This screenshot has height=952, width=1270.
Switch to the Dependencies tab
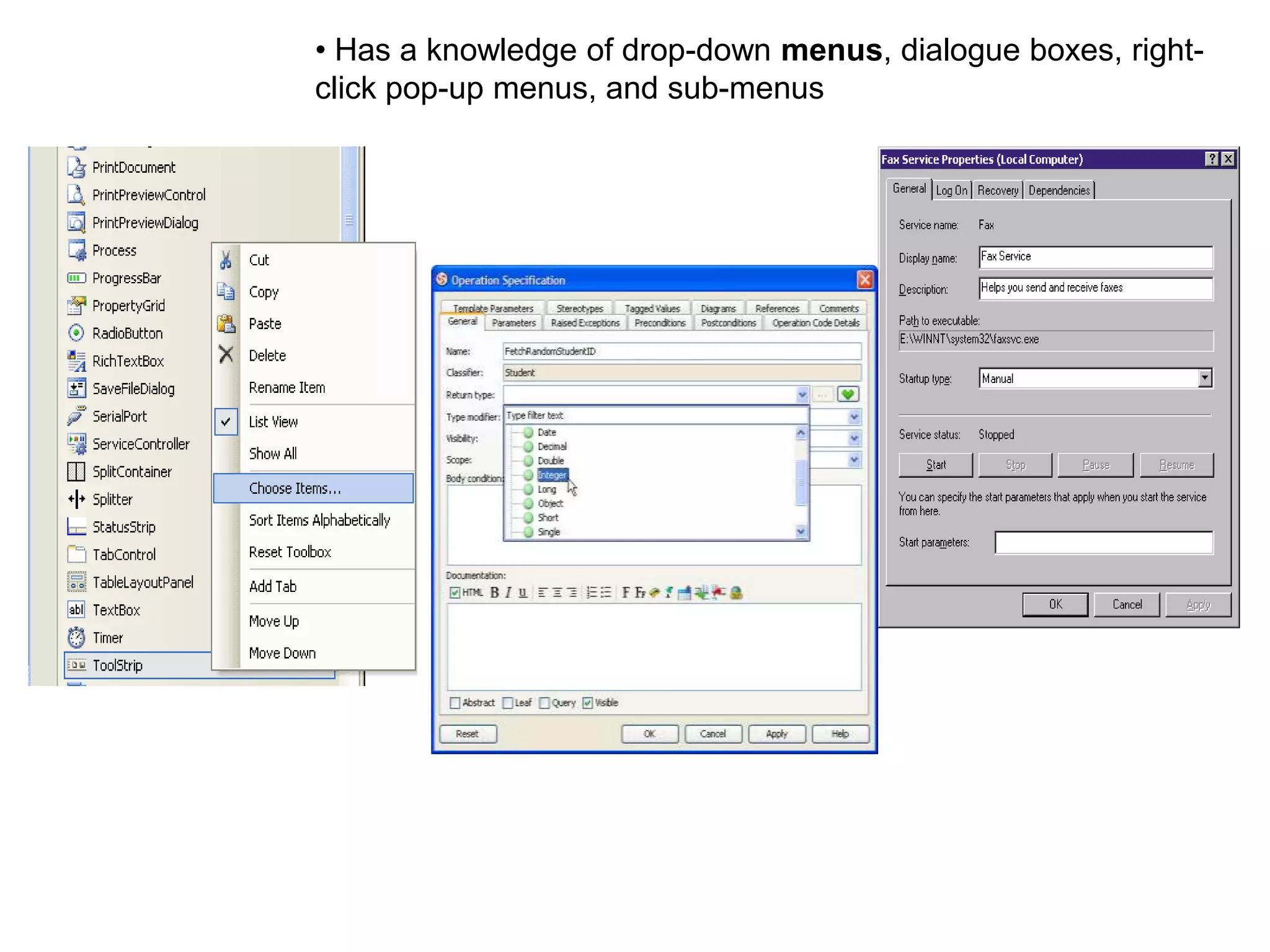[x=1059, y=190]
